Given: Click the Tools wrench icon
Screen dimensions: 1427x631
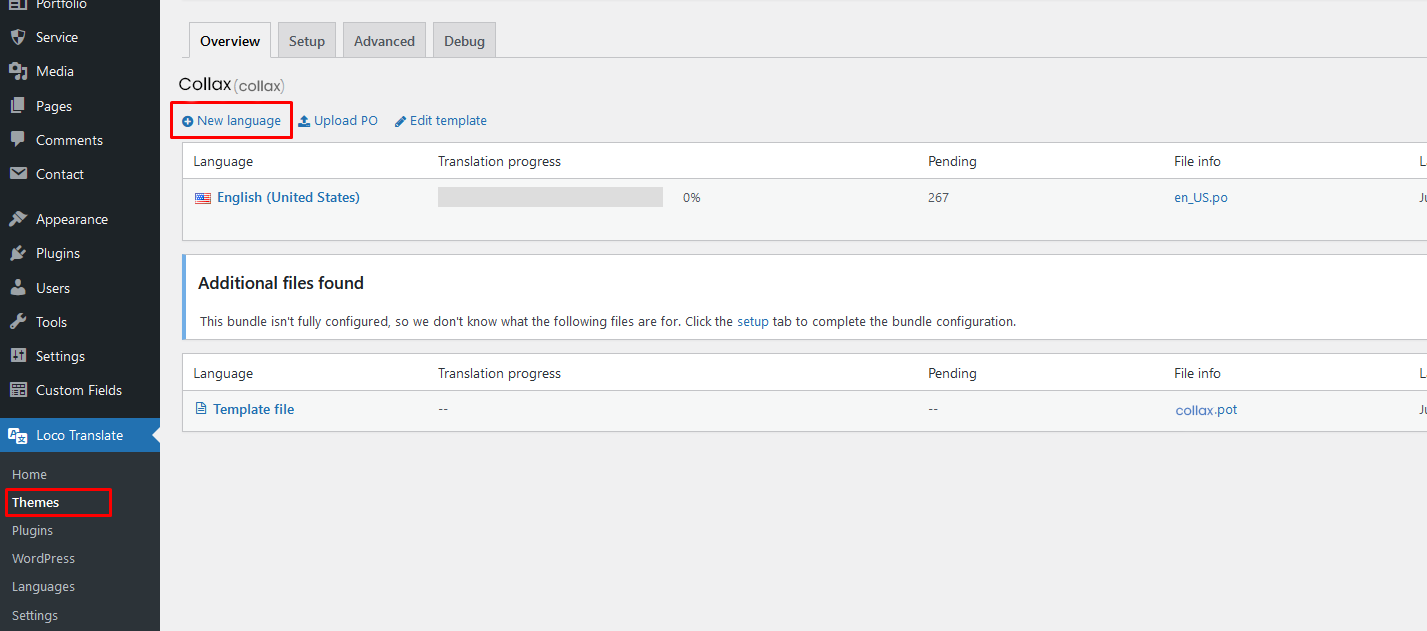Looking at the screenshot, I should pos(18,322).
